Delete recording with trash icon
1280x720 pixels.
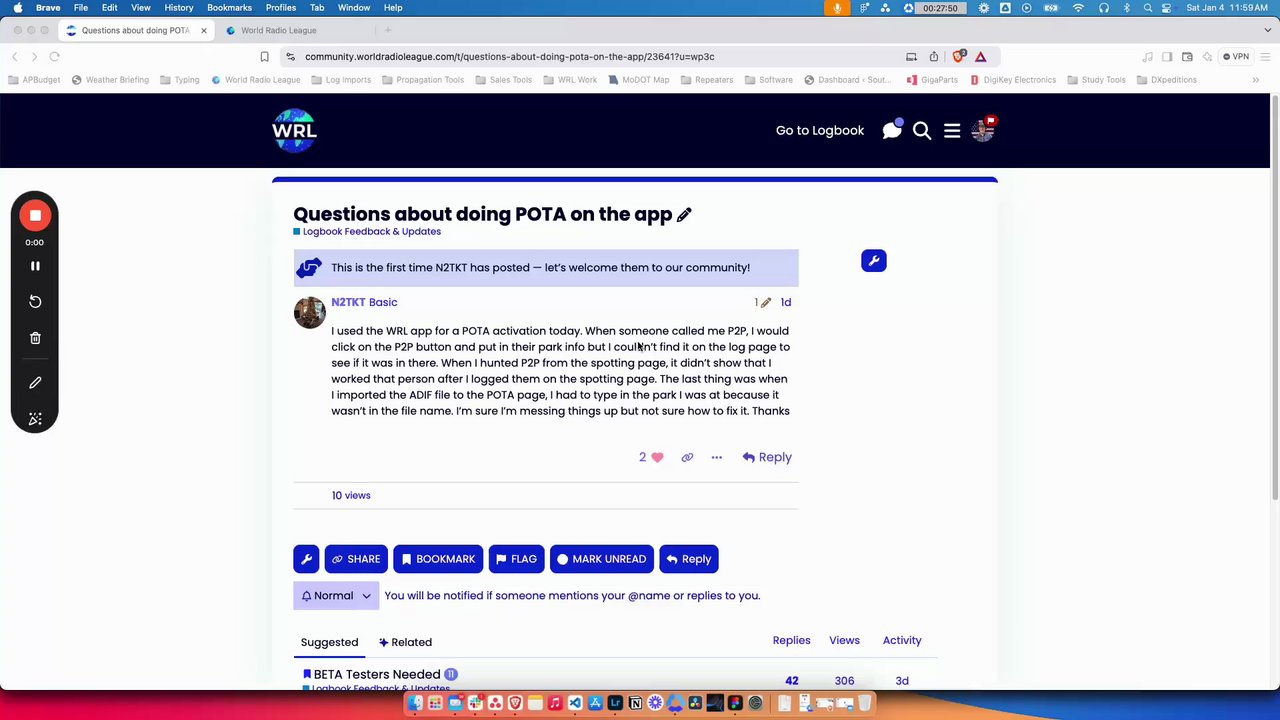pyautogui.click(x=35, y=338)
